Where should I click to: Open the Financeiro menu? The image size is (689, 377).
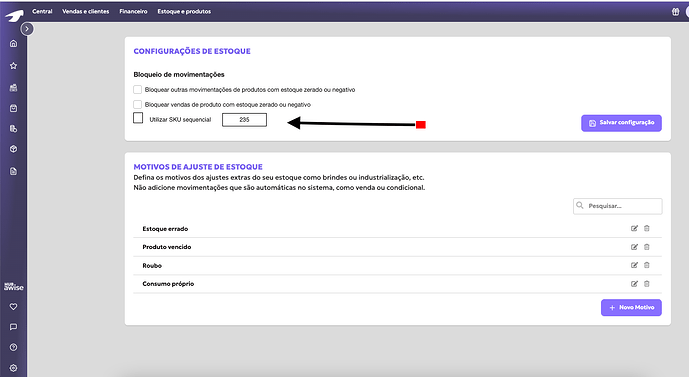tap(133, 11)
